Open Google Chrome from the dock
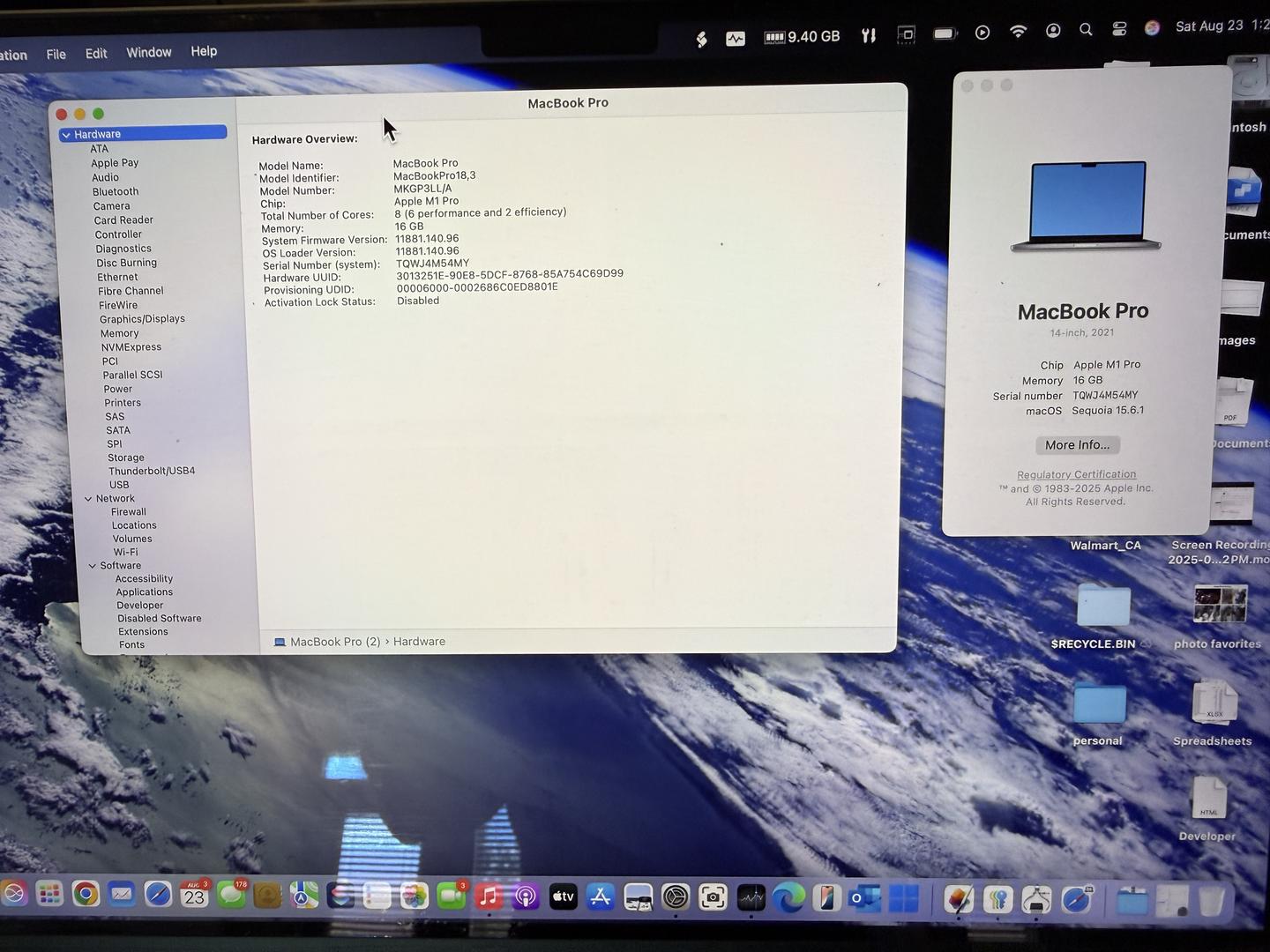 click(x=86, y=895)
